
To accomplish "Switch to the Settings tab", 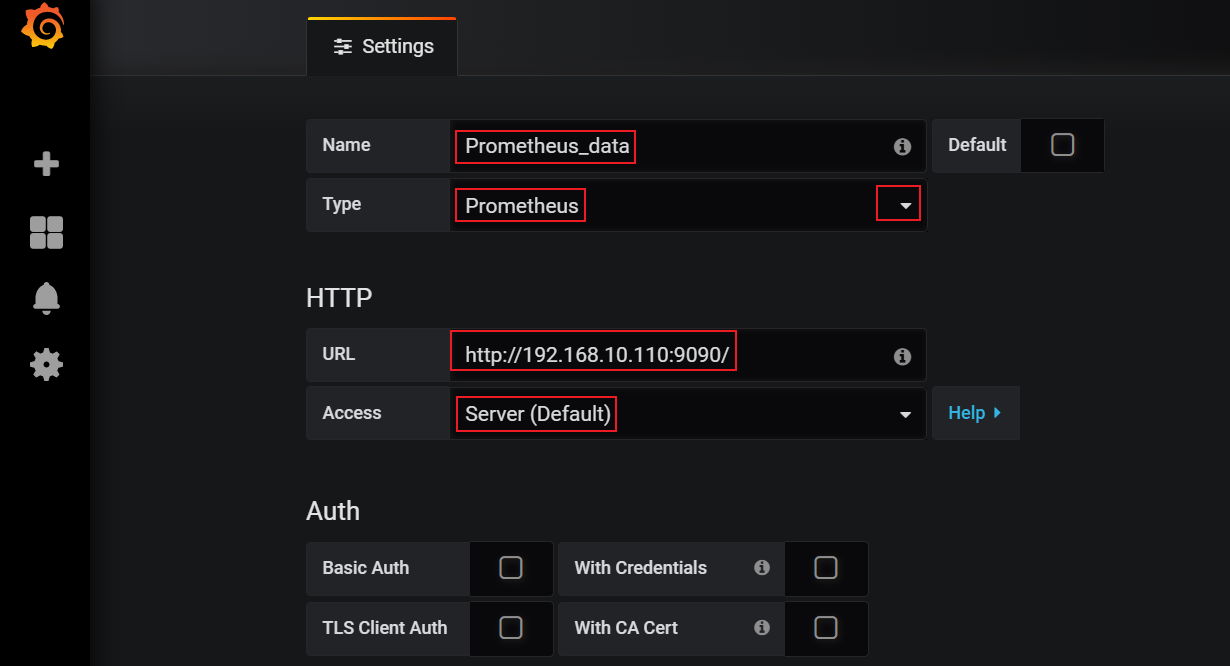I will (x=382, y=47).
